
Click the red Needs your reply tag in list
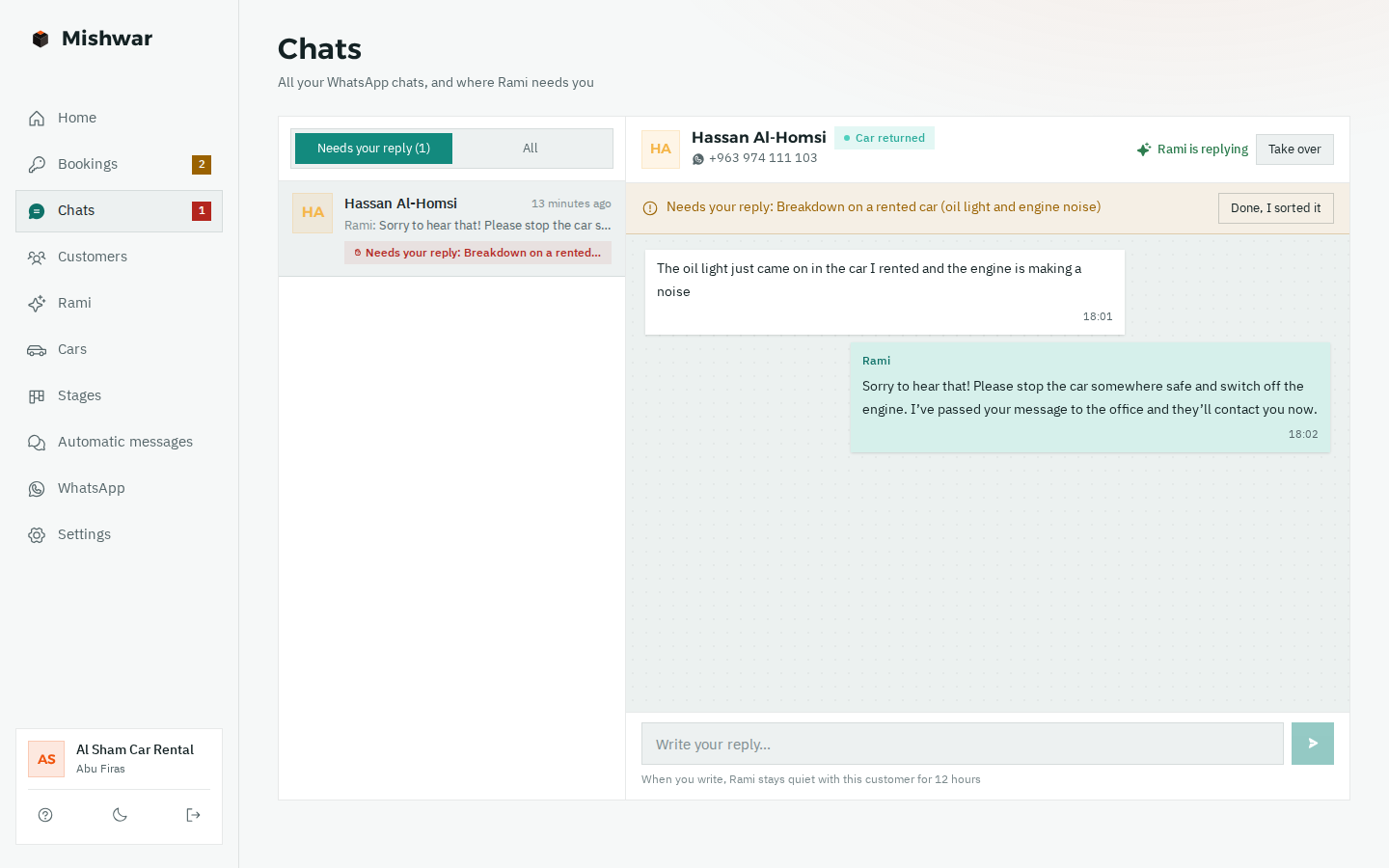click(x=477, y=253)
